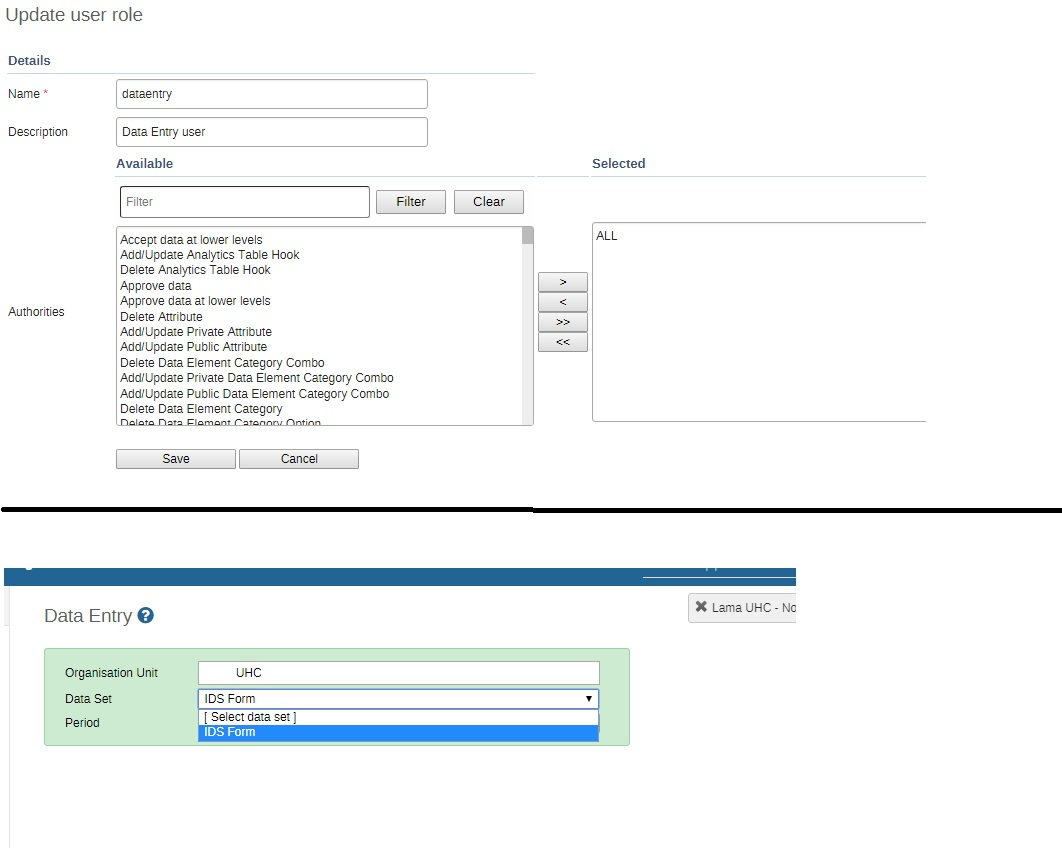
Task: Click the Description input field
Action: click(271, 132)
